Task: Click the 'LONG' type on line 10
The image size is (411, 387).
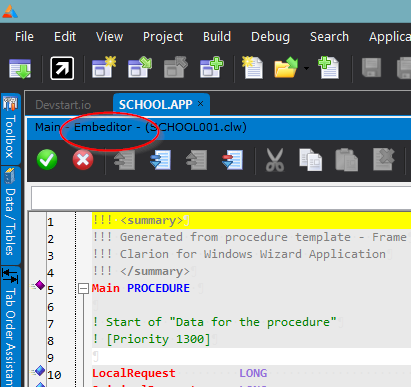Action: (x=253, y=373)
